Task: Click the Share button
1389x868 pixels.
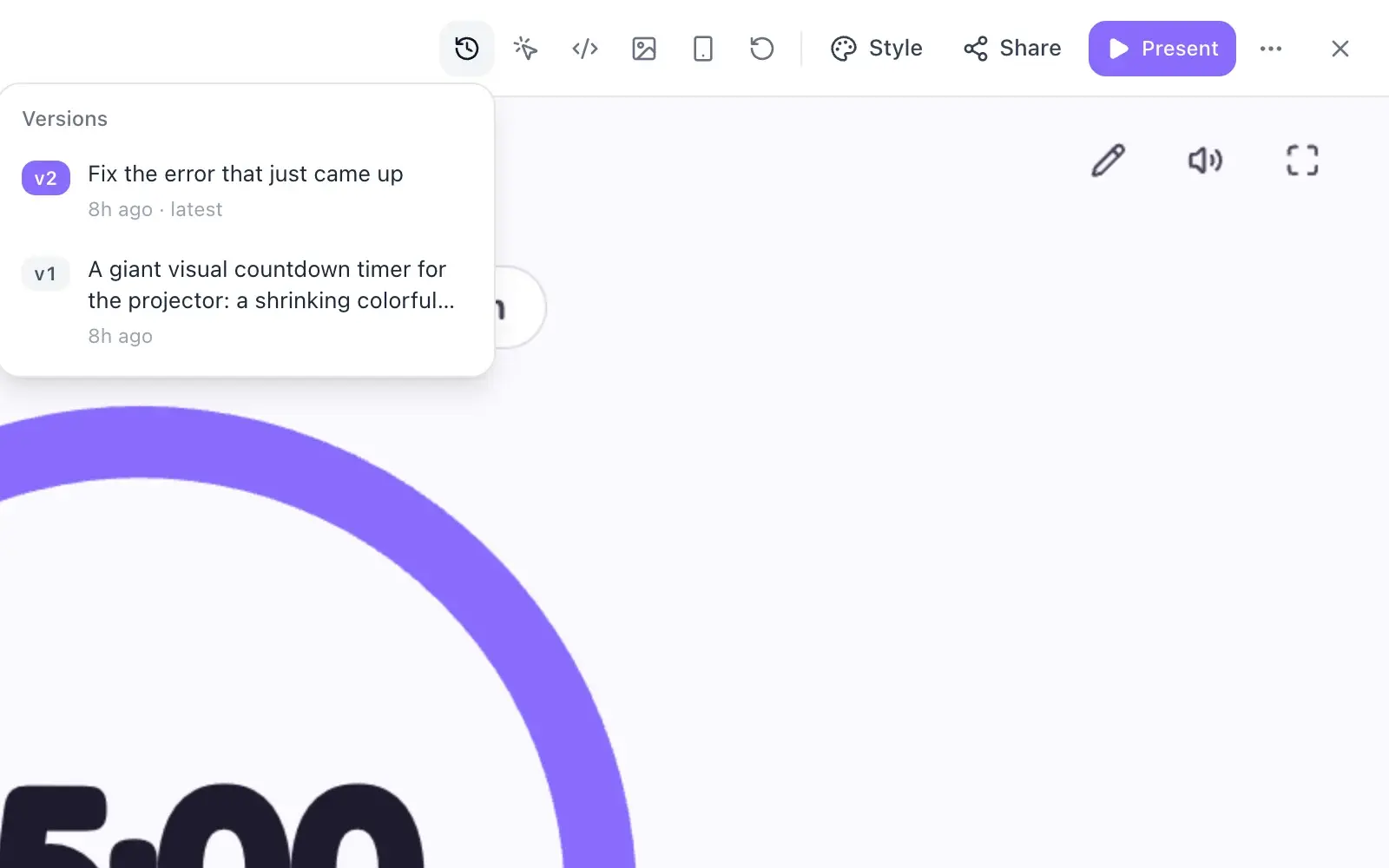Action: tap(1012, 49)
